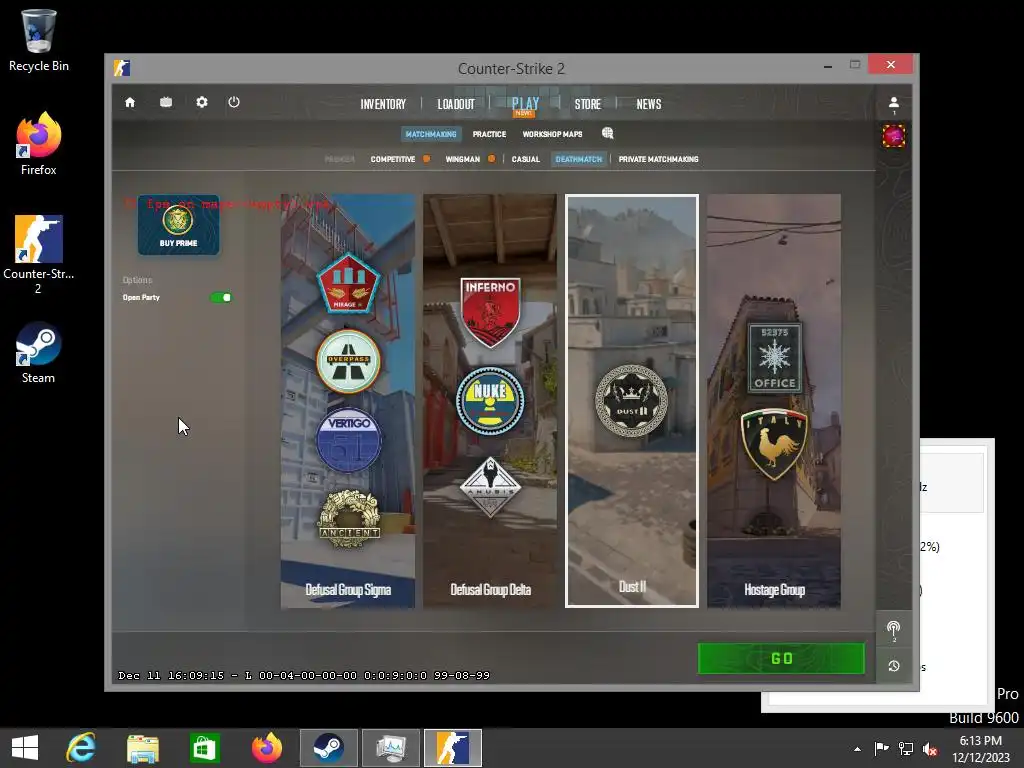Open the Steam desktop shortcut
The height and width of the screenshot is (768, 1024).
click(39, 353)
